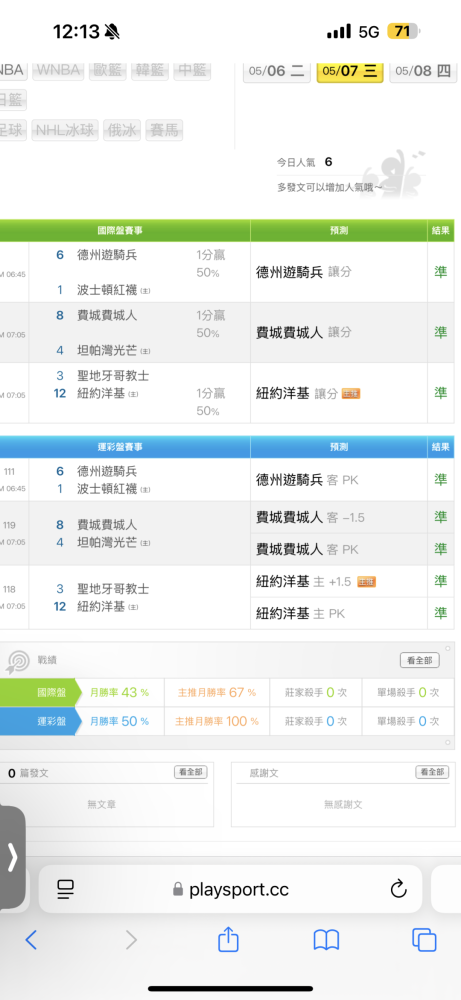461x1000 pixels.
Task: Select the 05/06 二 date tab
Action: click(x=277, y=71)
